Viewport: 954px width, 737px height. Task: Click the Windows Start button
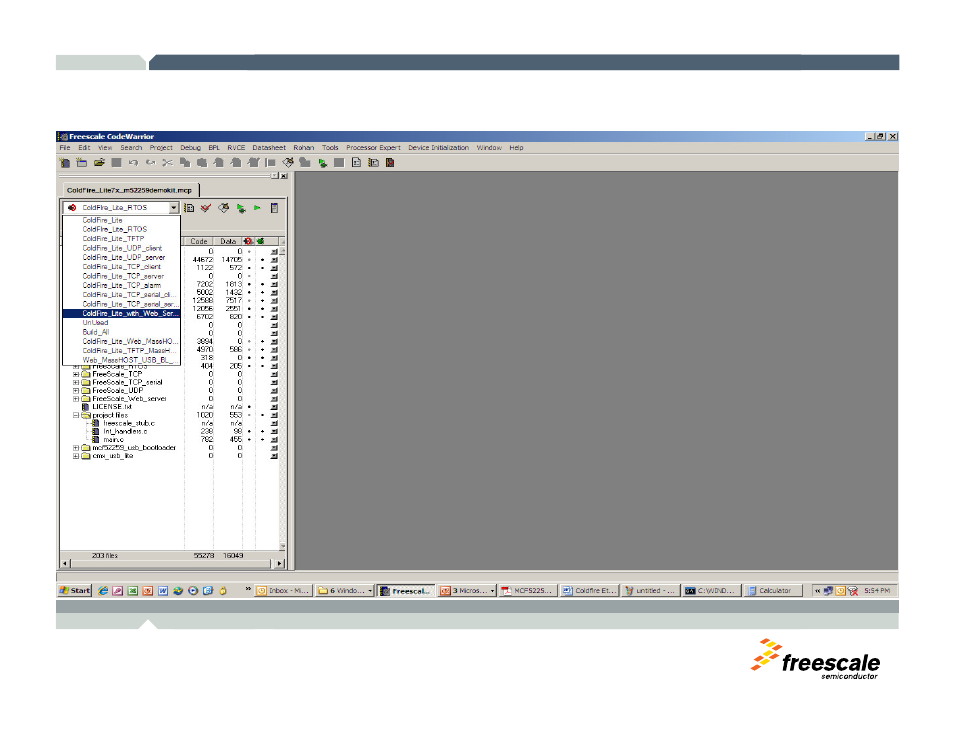(75, 590)
